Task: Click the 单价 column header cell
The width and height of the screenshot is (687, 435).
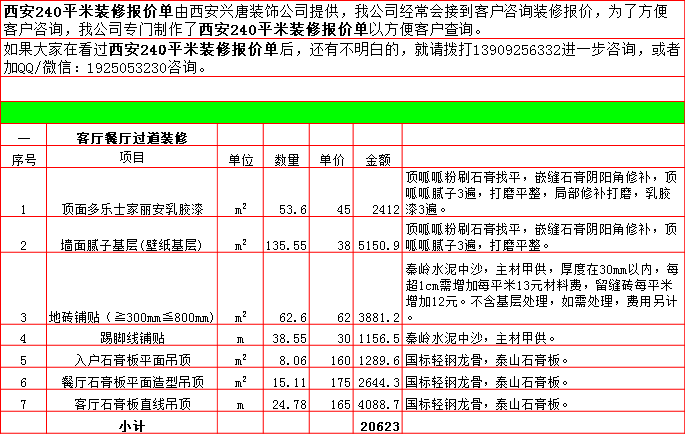Action: click(332, 159)
